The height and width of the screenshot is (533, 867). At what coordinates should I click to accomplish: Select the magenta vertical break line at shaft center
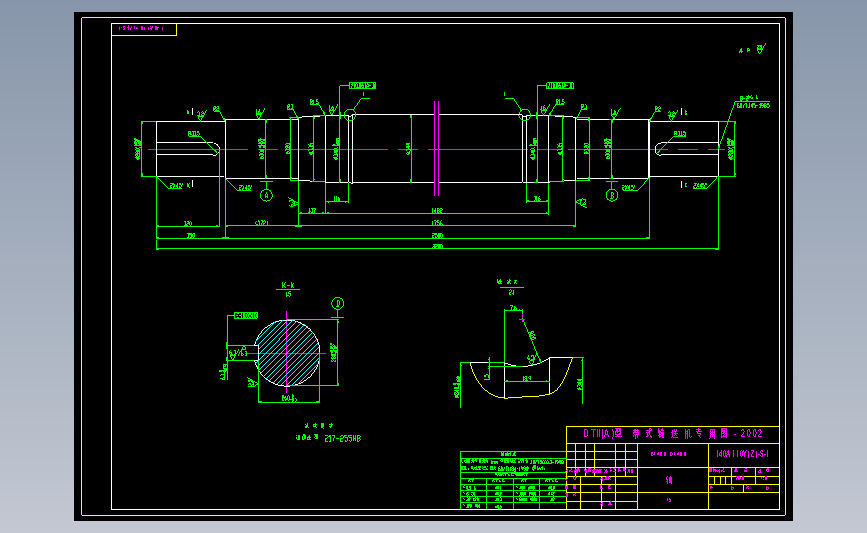(x=436, y=148)
